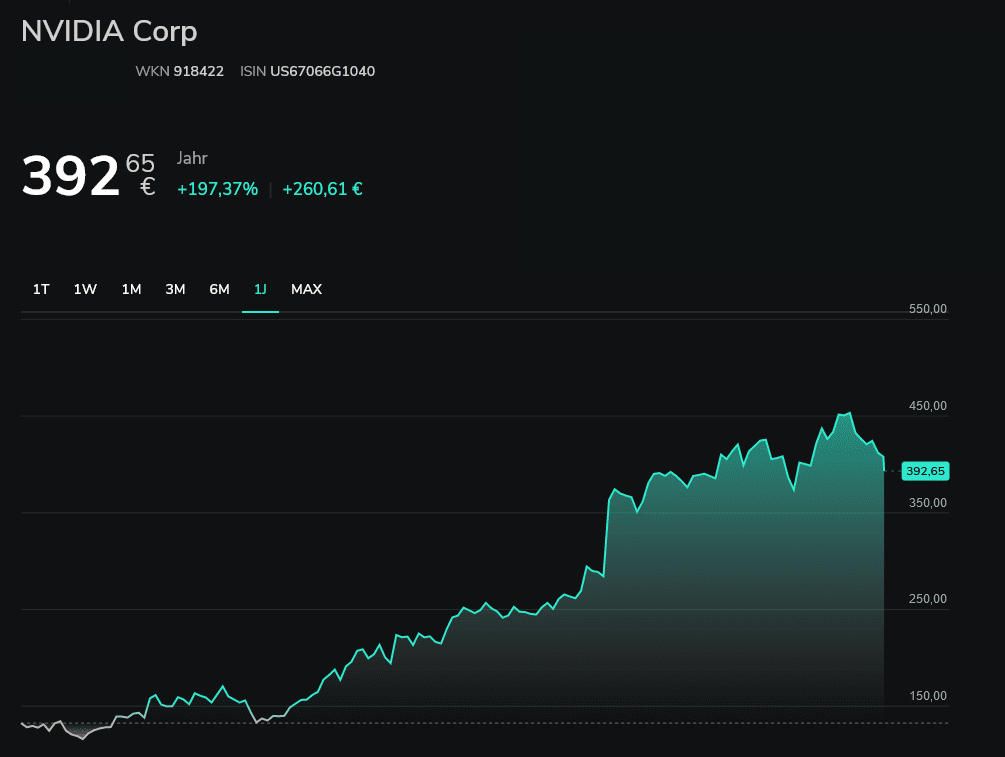Click the 250,00 axis label
1005x757 pixels.
(x=927, y=599)
